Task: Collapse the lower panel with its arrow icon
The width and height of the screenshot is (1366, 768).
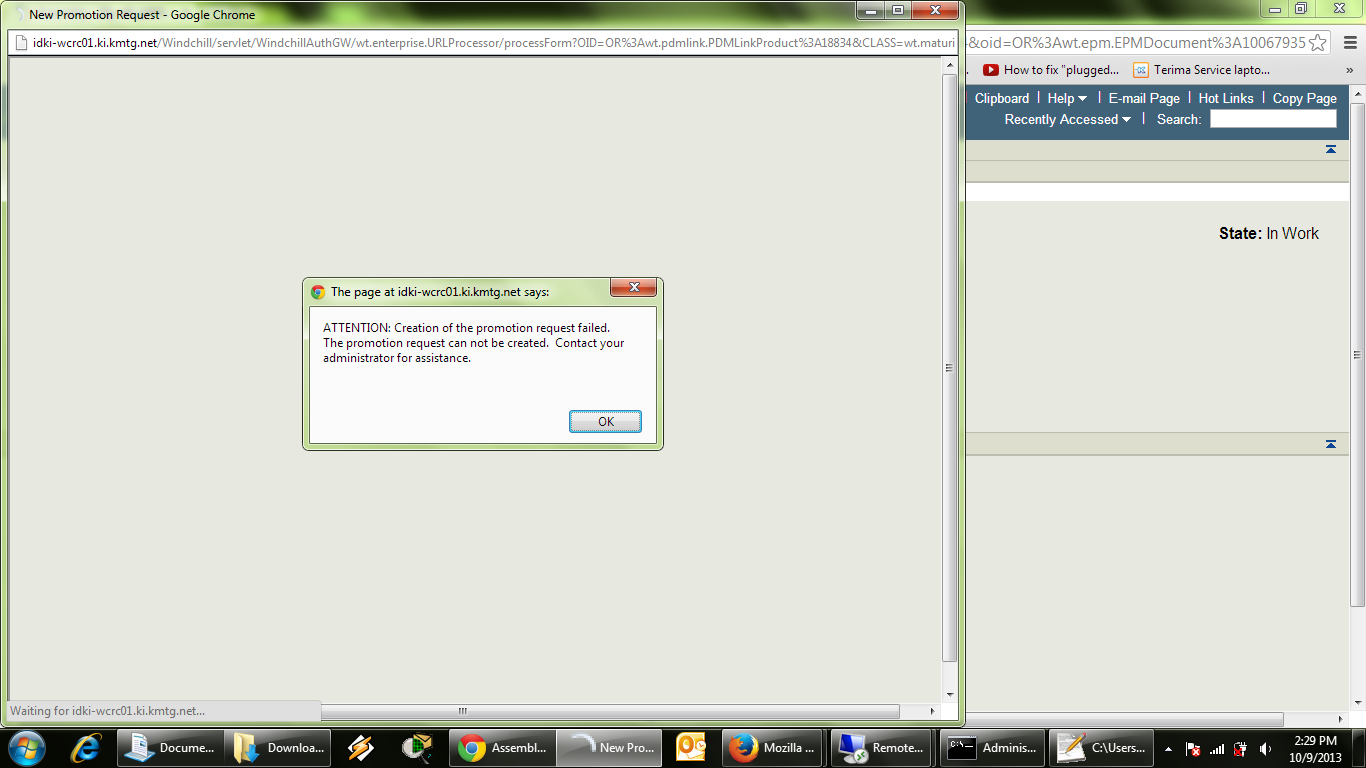Action: click(1331, 444)
